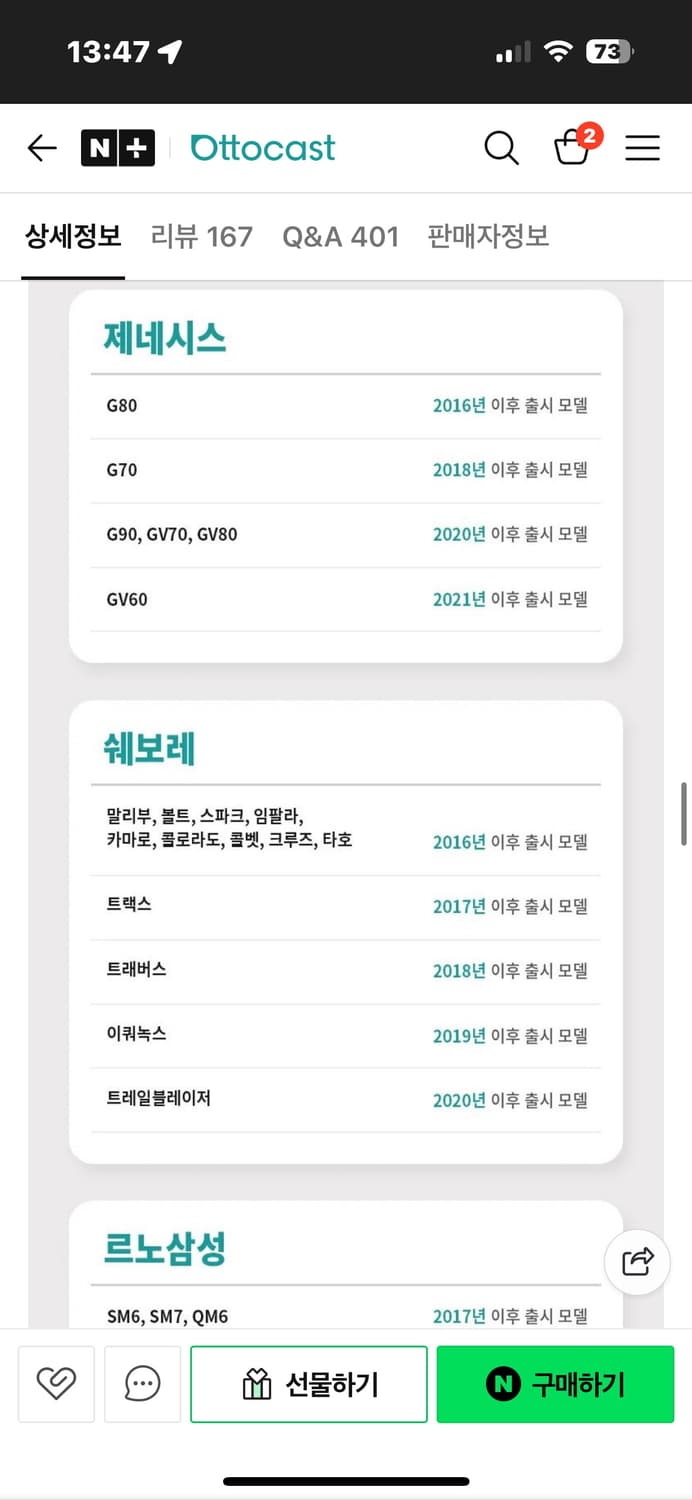Open the search icon
692x1500 pixels.
pyautogui.click(x=501, y=147)
